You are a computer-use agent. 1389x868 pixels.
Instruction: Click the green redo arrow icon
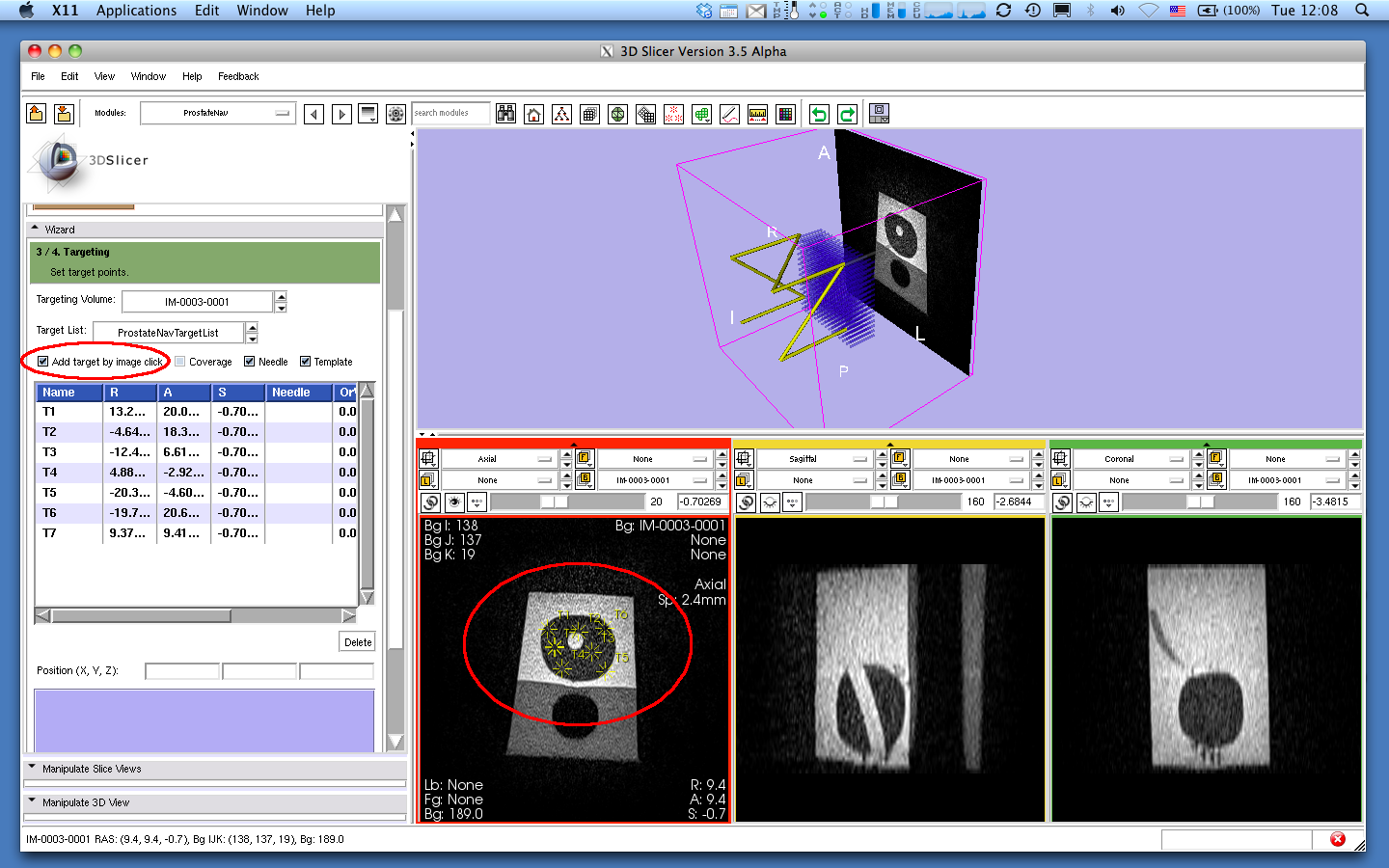(x=847, y=114)
